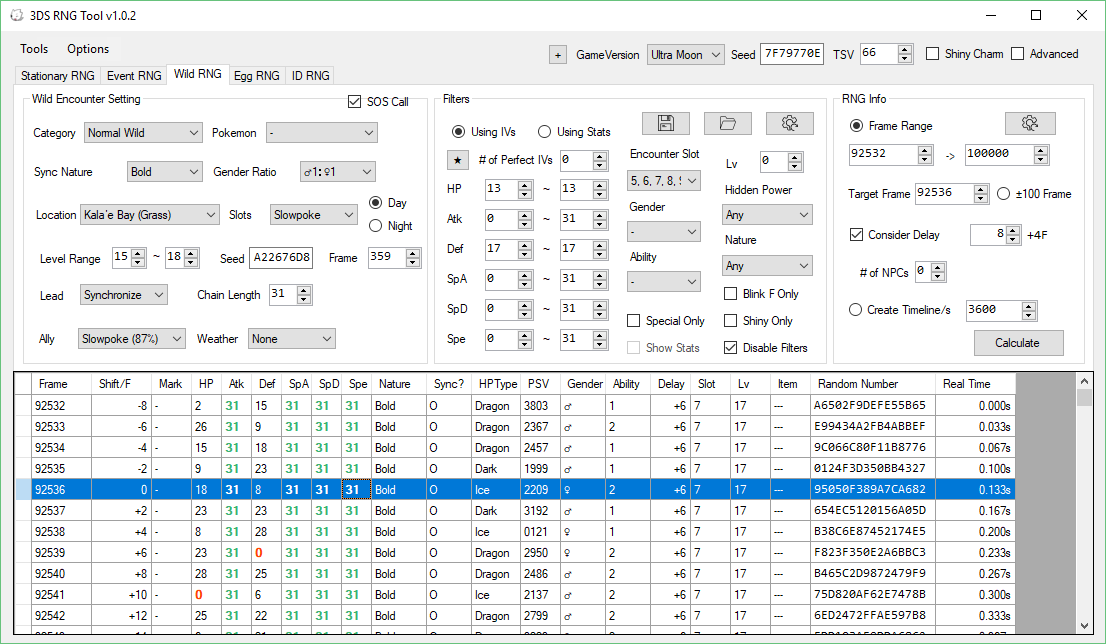This screenshot has width=1106, height=644.
Task: Switch to Egg RNG tab
Action: pyautogui.click(x=257, y=75)
